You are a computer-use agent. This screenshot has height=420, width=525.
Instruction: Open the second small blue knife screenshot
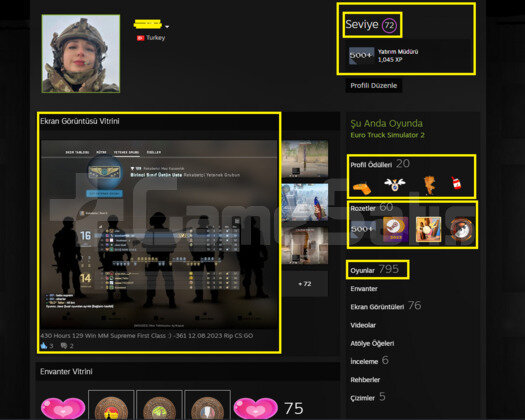pos(305,202)
